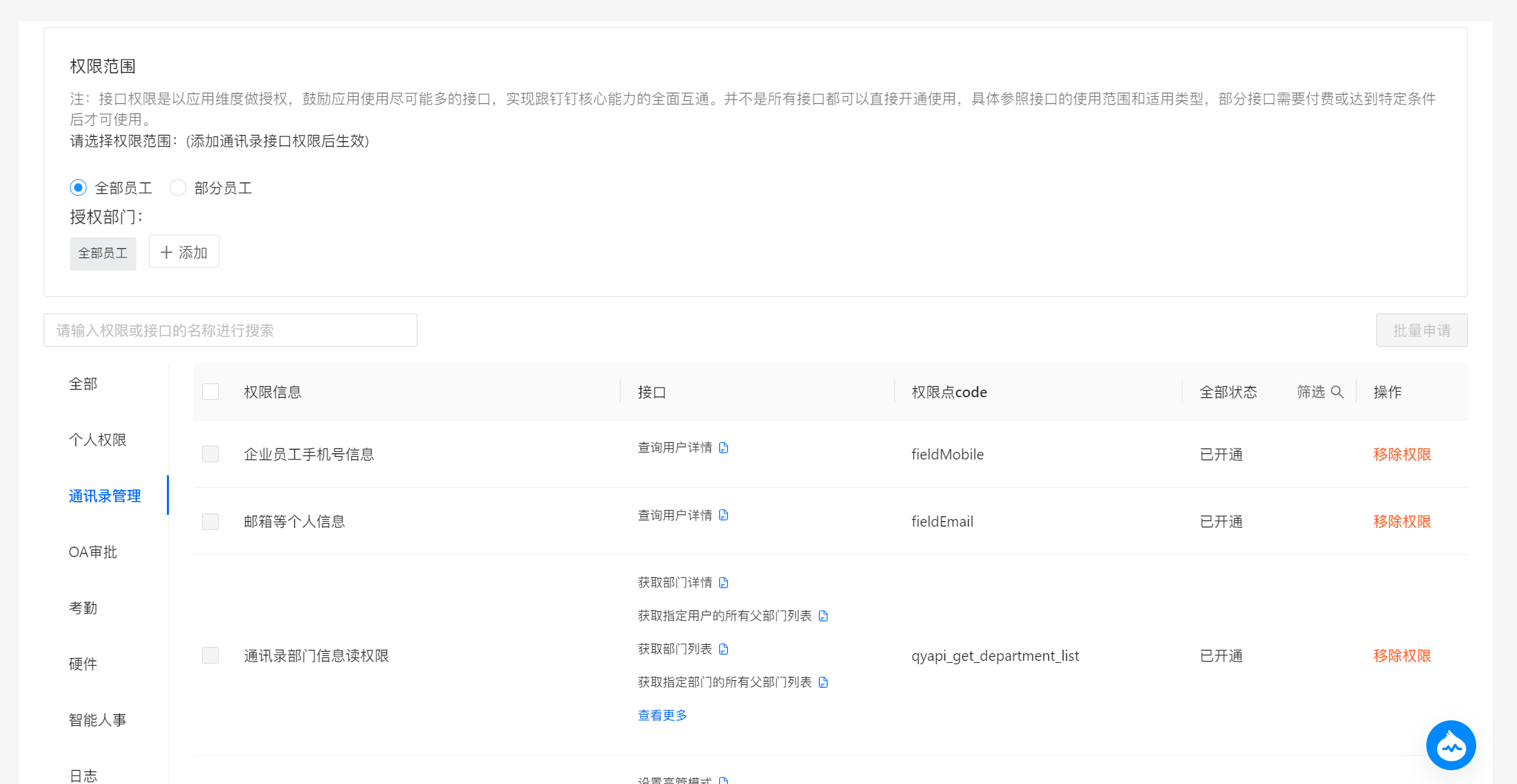Select the 全部员工 radio button
1517x784 pixels.
pyautogui.click(x=78, y=188)
